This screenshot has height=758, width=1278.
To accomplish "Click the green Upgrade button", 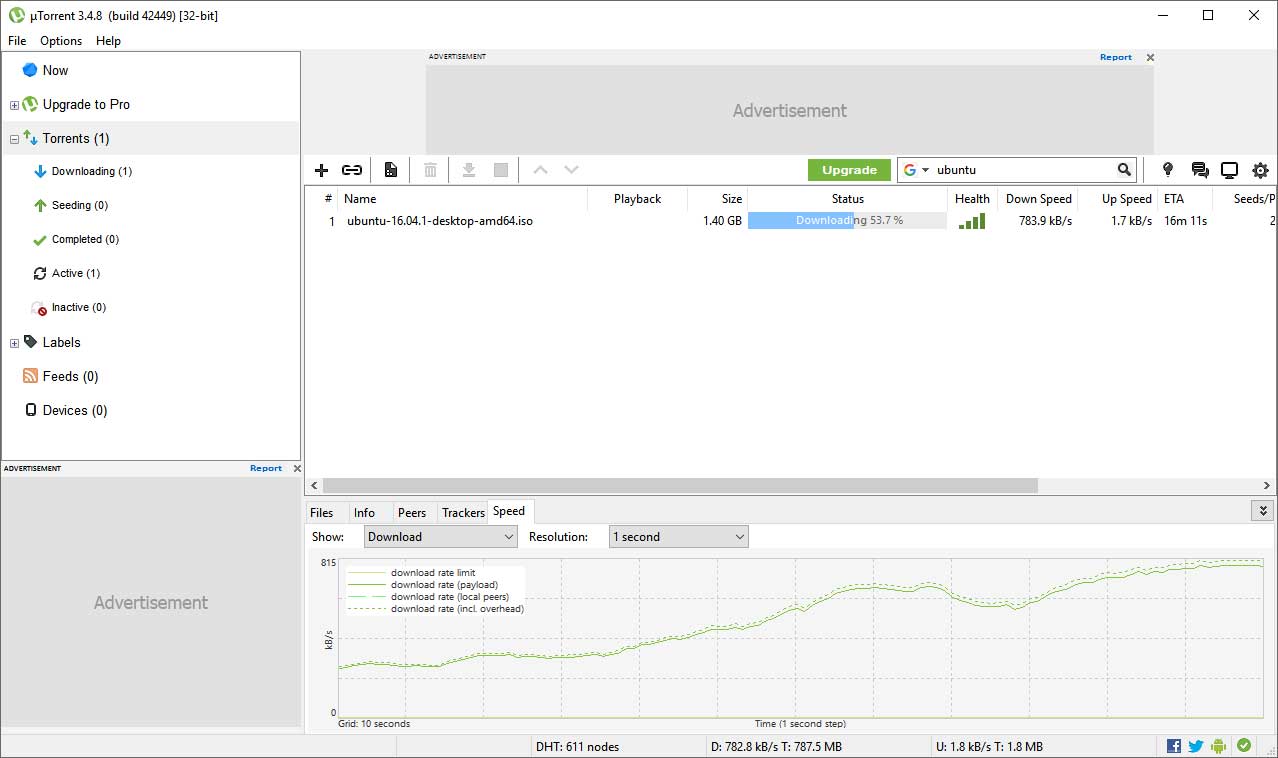I will point(849,170).
